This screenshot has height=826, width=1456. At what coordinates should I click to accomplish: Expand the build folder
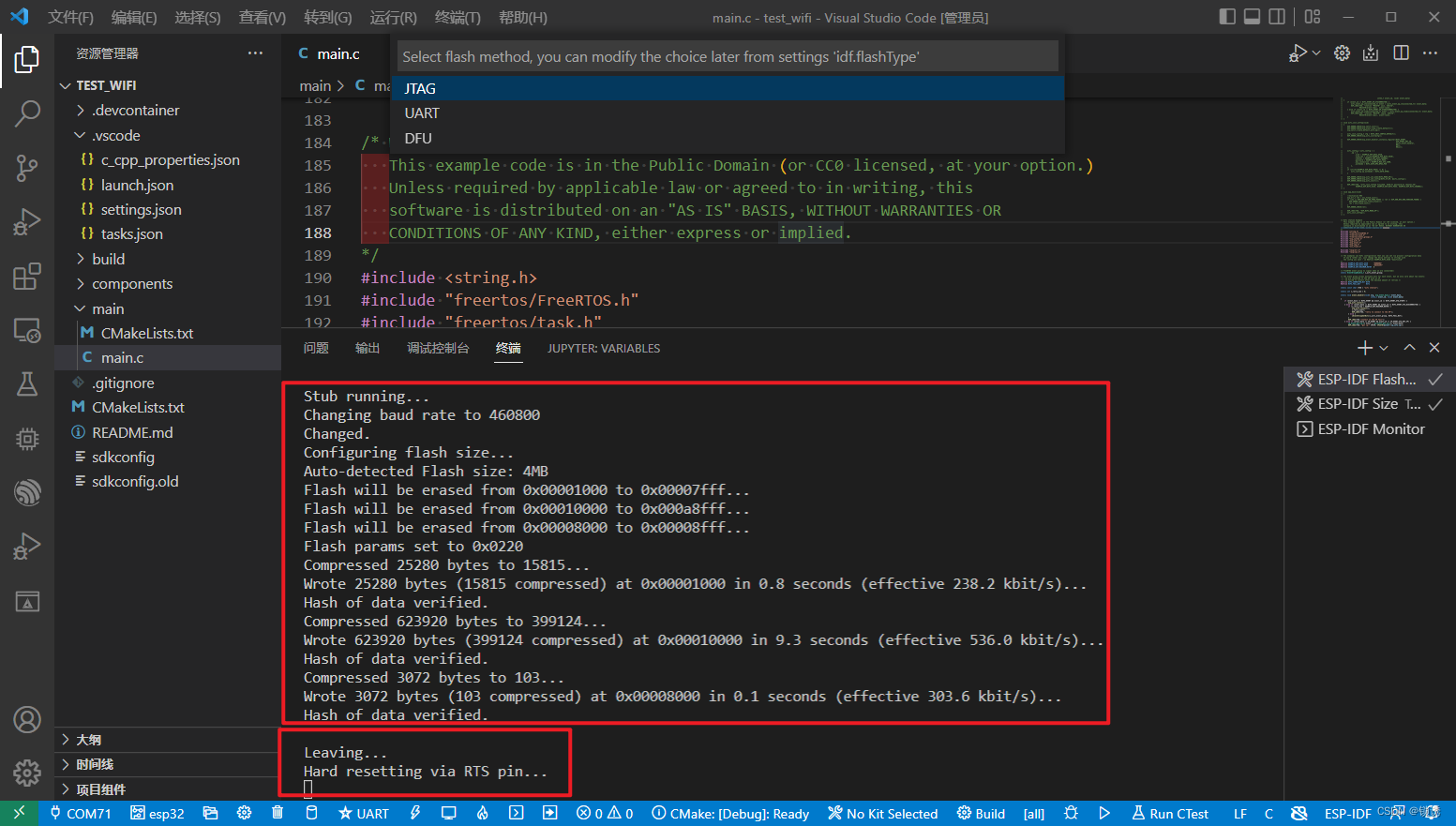tap(167, 259)
